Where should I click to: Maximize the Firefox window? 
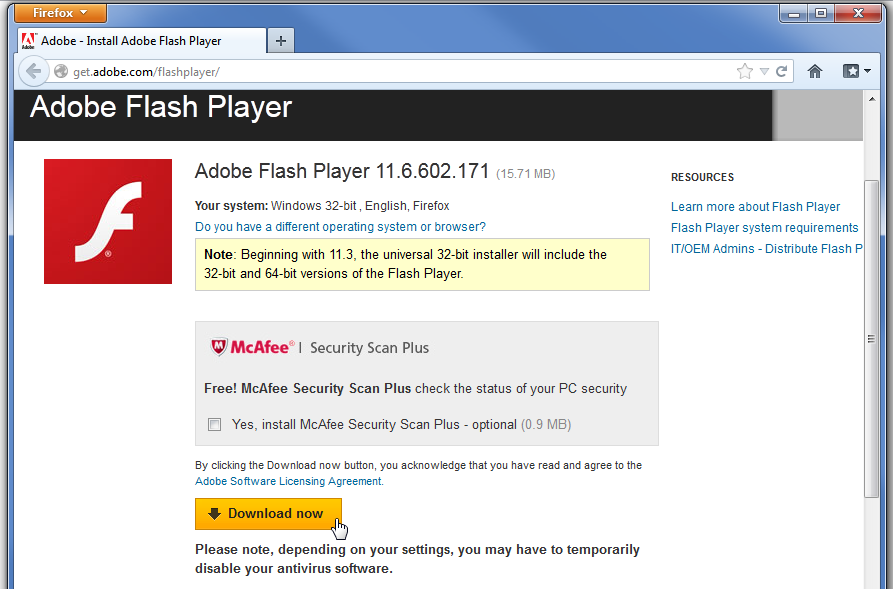tap(821, 13)
